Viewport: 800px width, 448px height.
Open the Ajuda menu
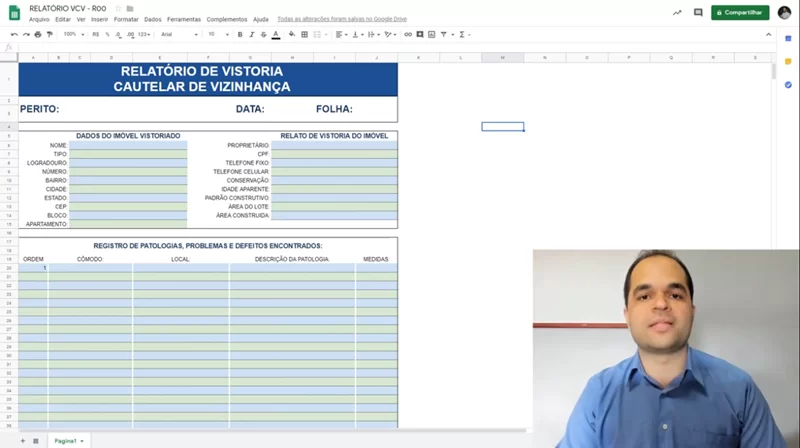(x=261, y=19)
